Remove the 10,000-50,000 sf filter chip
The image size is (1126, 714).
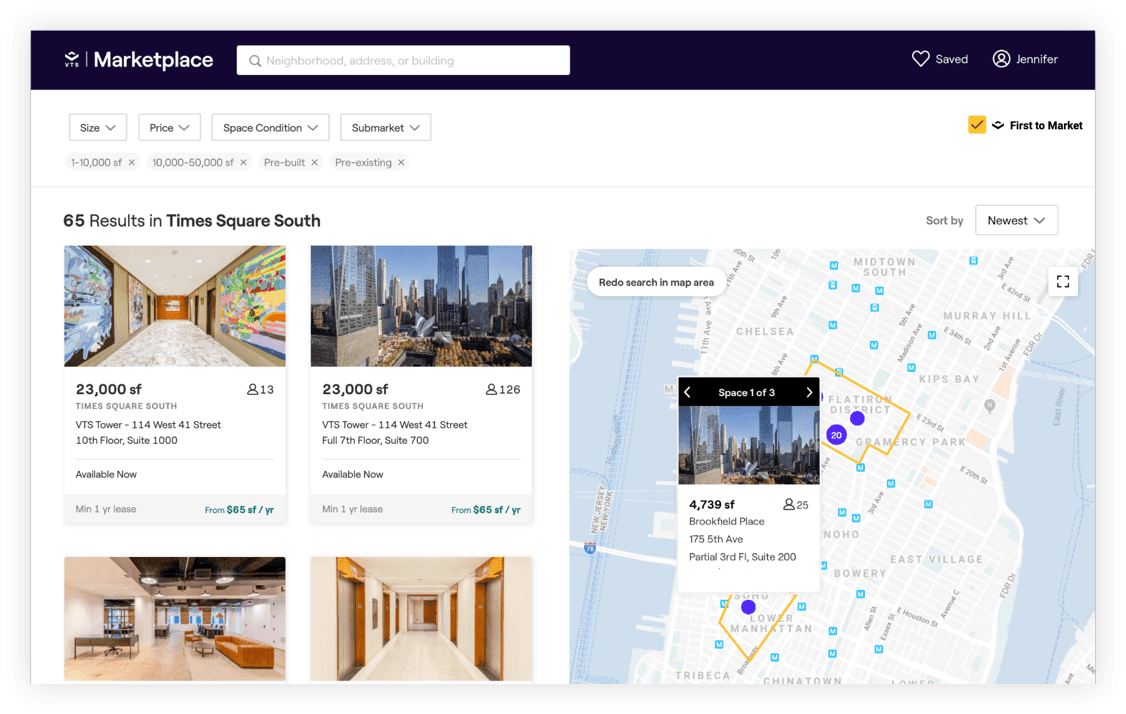pyautogui.click(x=243, y=162)
